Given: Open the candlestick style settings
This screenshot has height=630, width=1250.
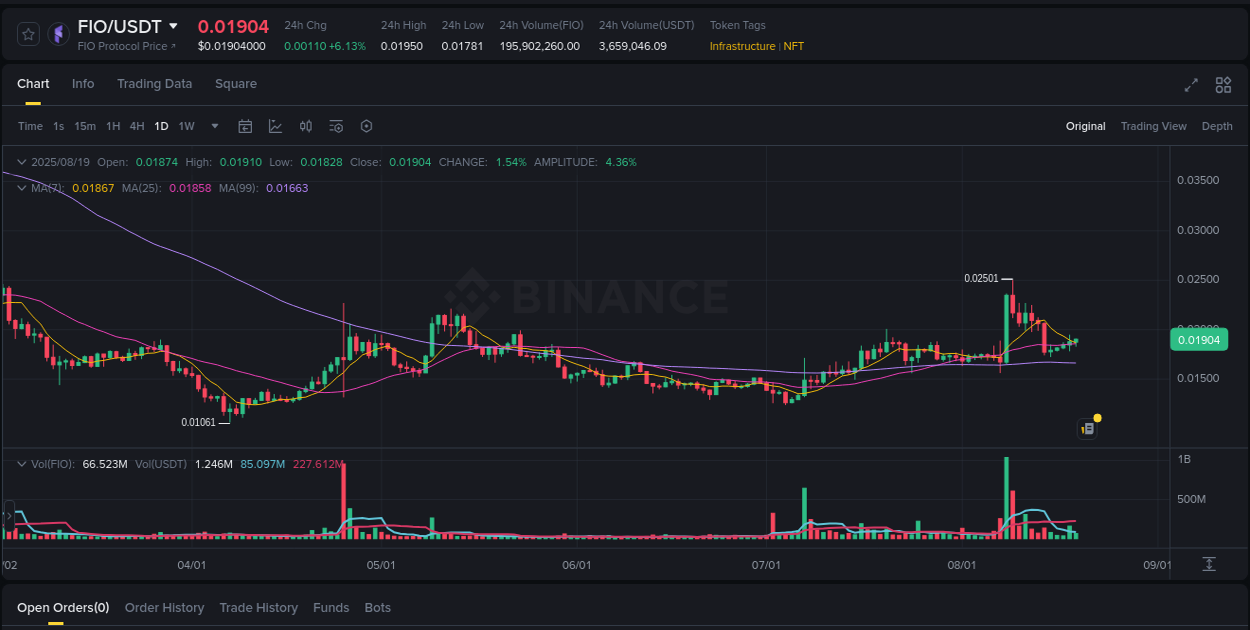Looking at the screenshot, I should click(x=306, y=126).
